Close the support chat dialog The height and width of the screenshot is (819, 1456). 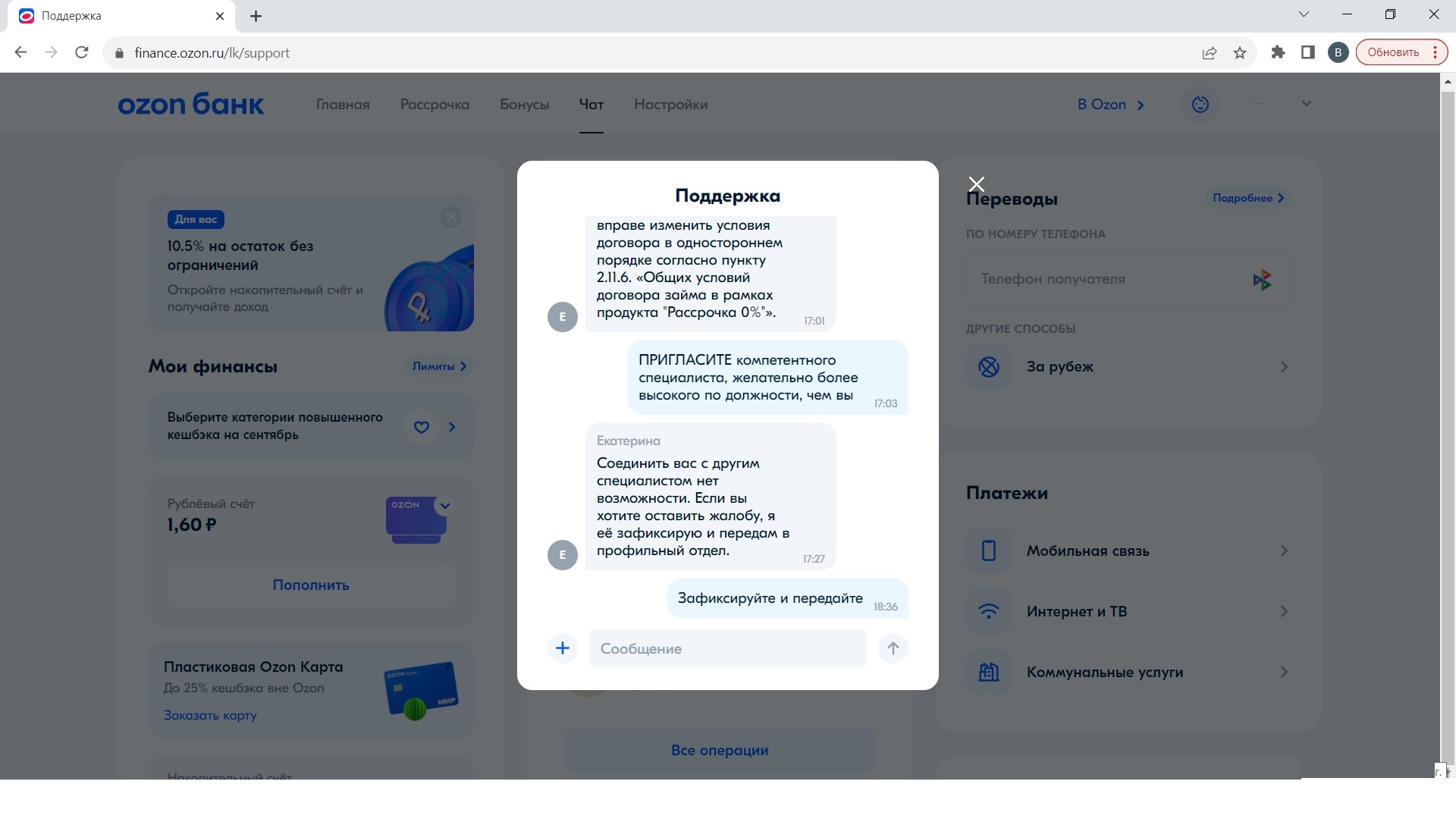click(977, 184)
